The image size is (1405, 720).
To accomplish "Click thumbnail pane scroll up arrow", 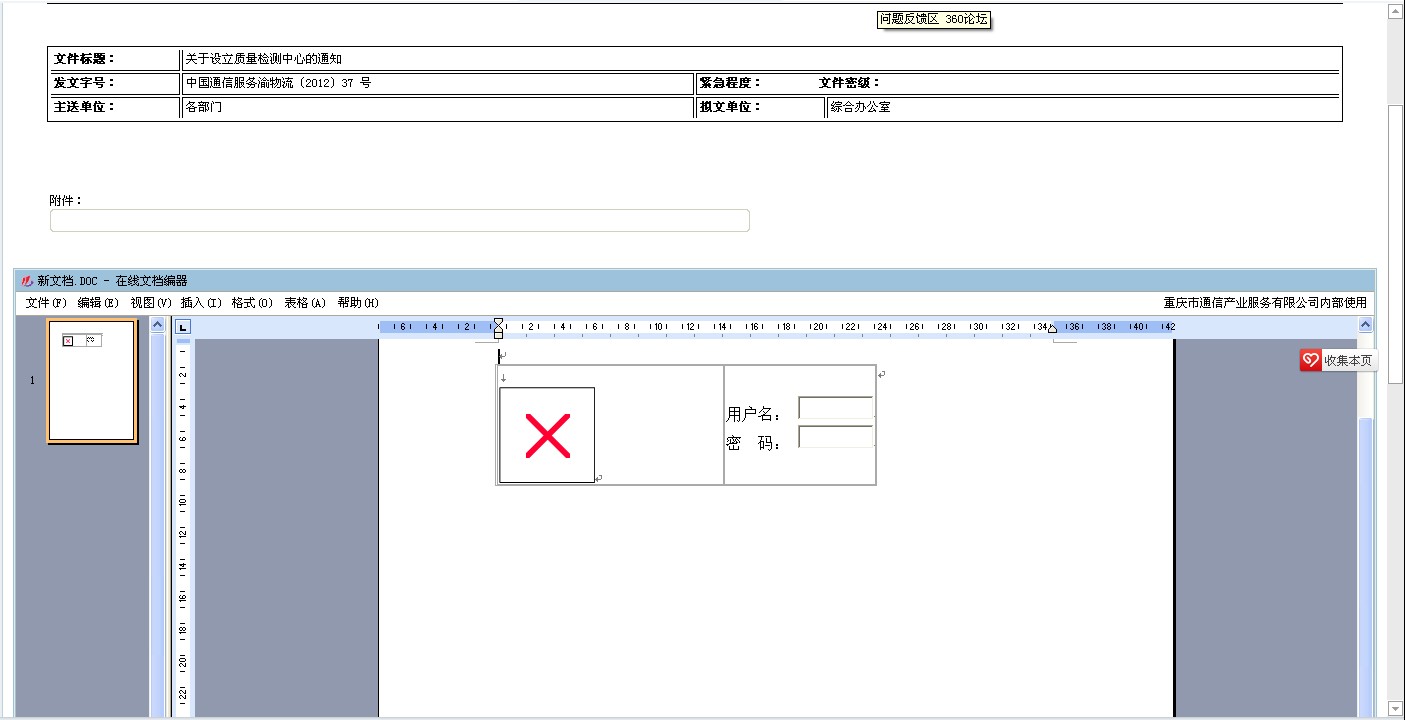I will (157, 325).
